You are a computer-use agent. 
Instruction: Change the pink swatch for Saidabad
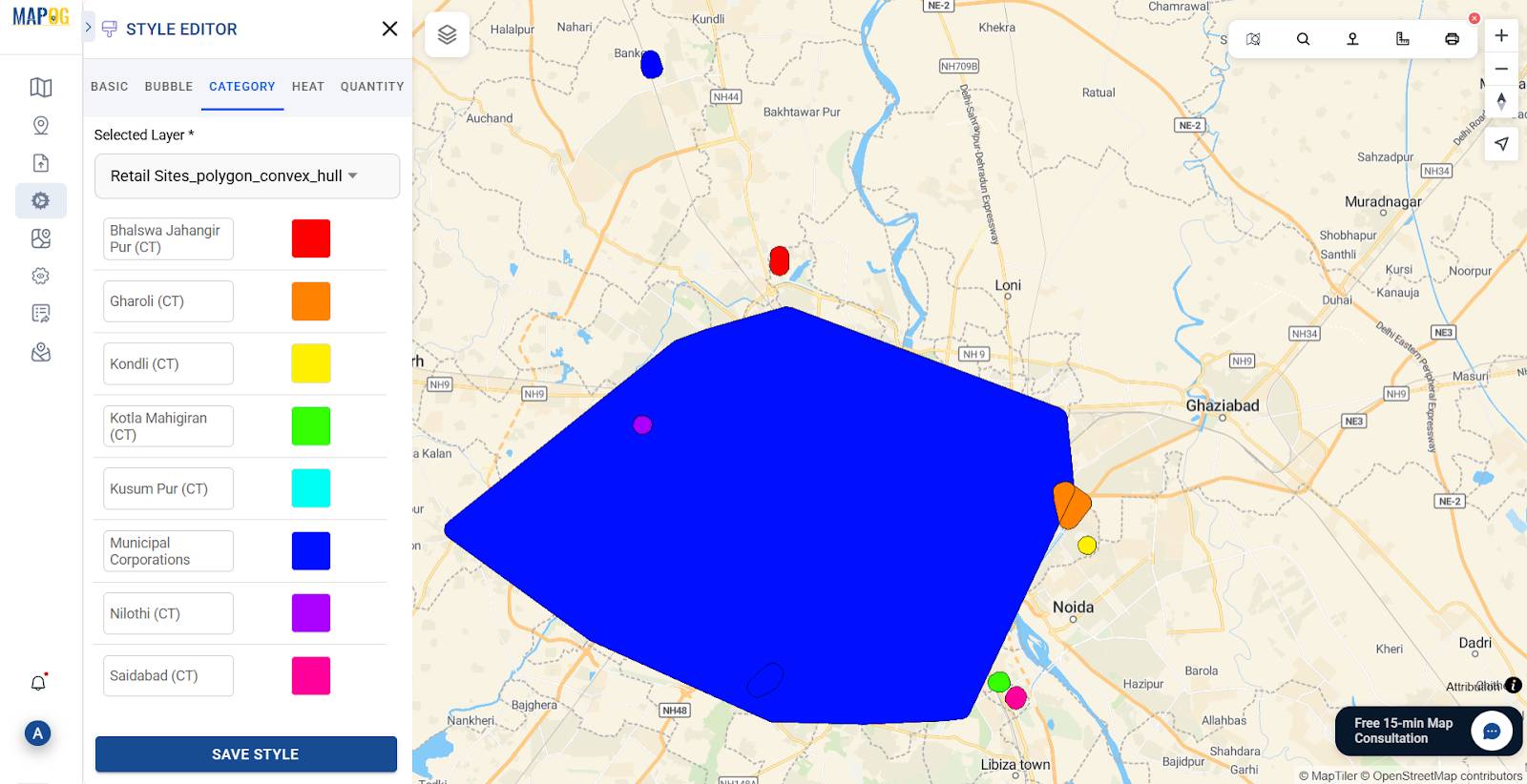tap(311, 675)
